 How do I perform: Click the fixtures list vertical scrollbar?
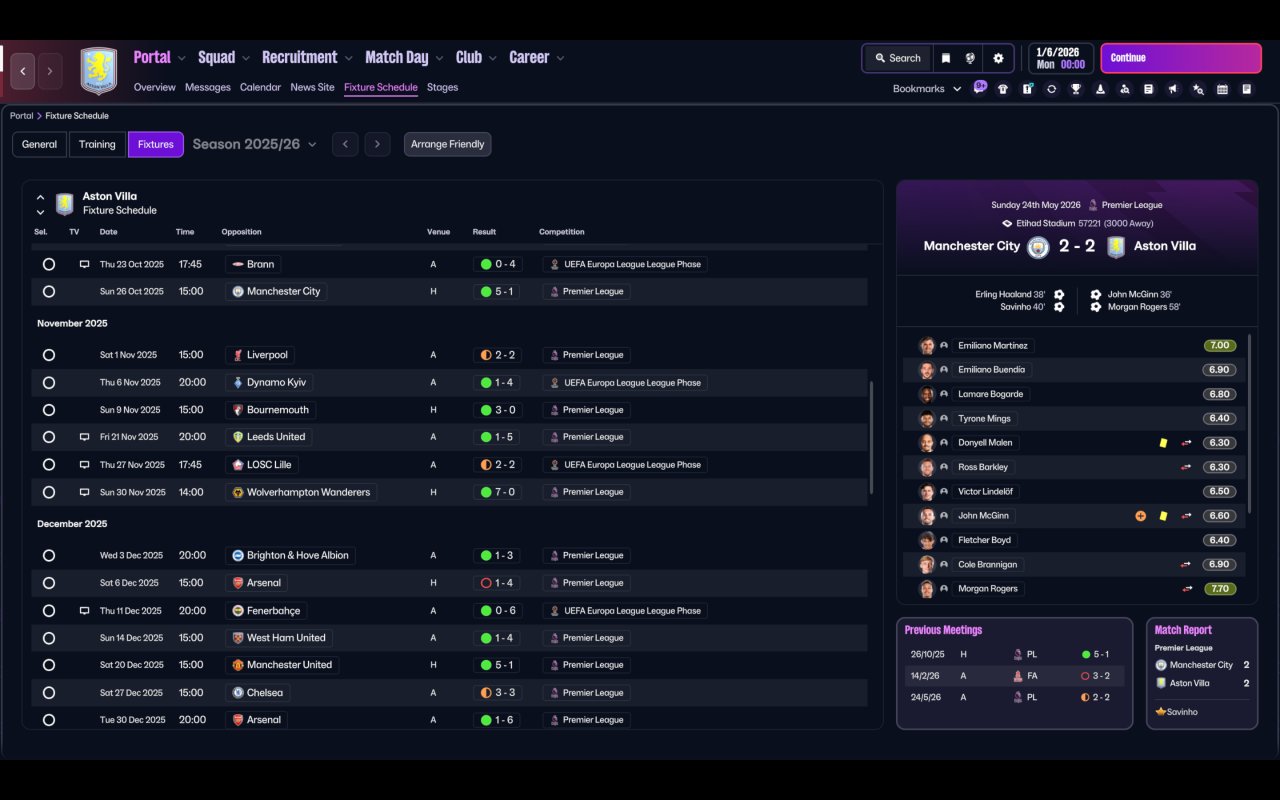click(x=872, y=437)
